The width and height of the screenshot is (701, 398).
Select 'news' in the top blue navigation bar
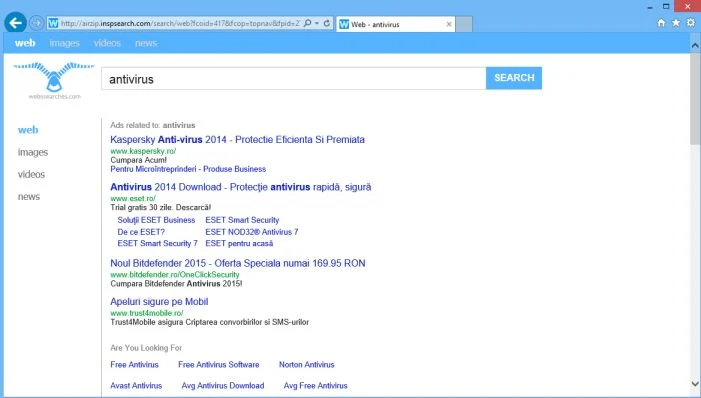tap(146, 43)
